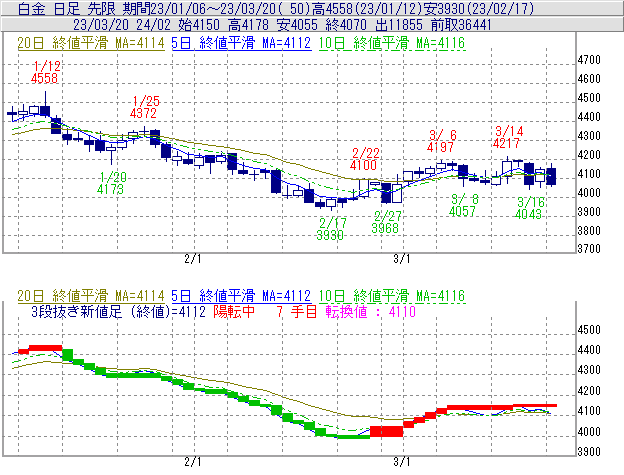Select the upper chart's 20-day MA=4114 legend
624x475 pixels.
91,43
